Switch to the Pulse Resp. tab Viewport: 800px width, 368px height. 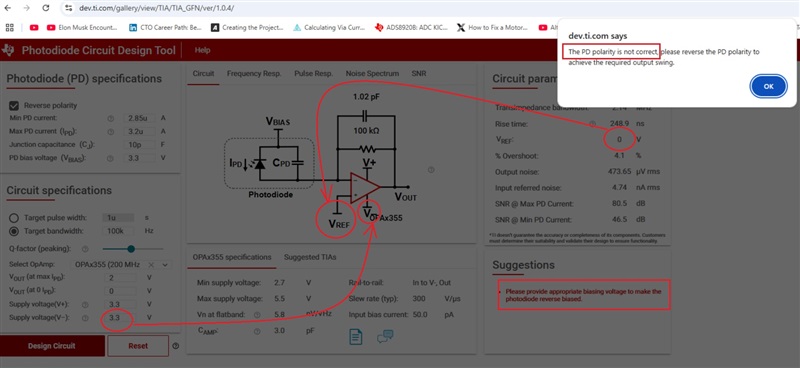coord(313,73)
